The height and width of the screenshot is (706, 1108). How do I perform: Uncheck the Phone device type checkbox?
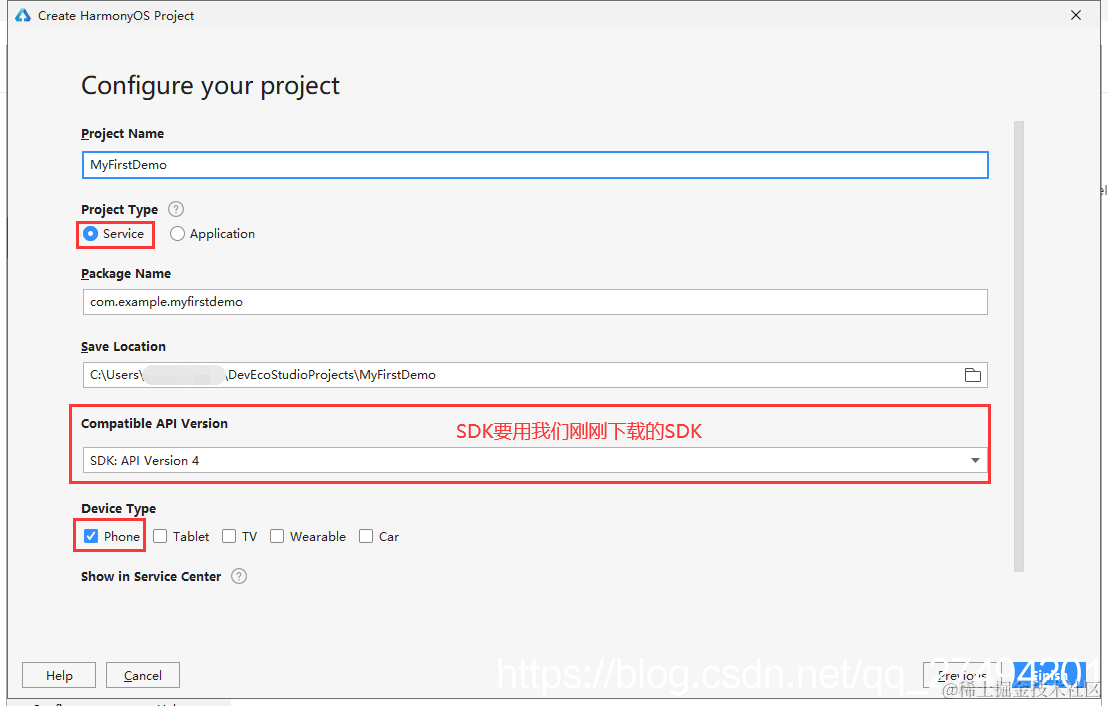pos(91,536)
